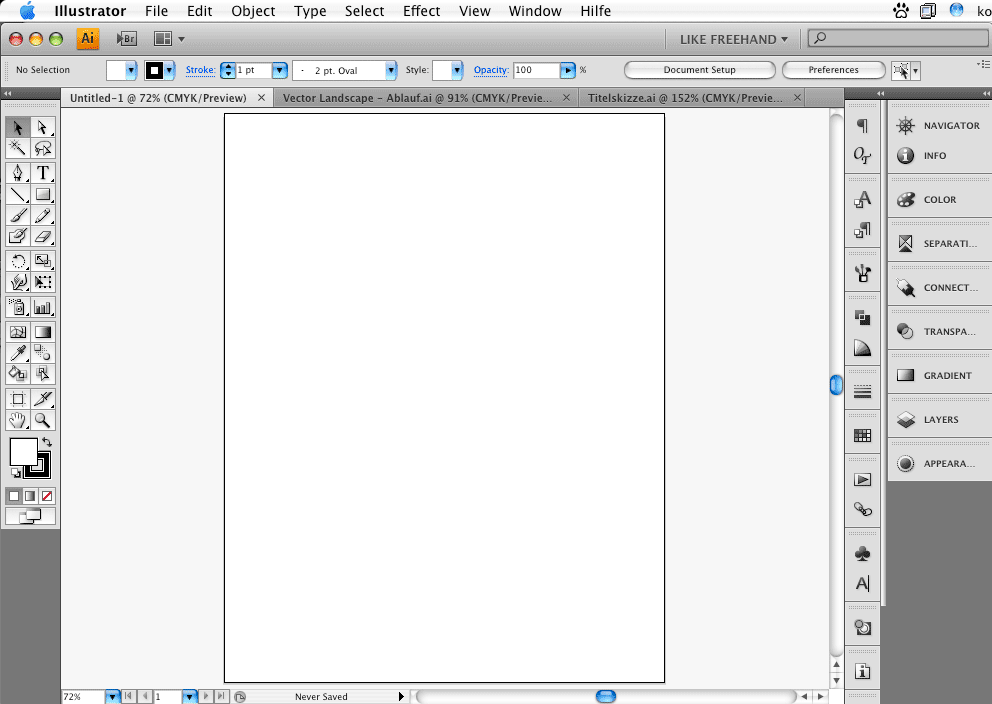Click the Opacity value input field
This screenshot has height=704, width=992.
pos(535,70)
